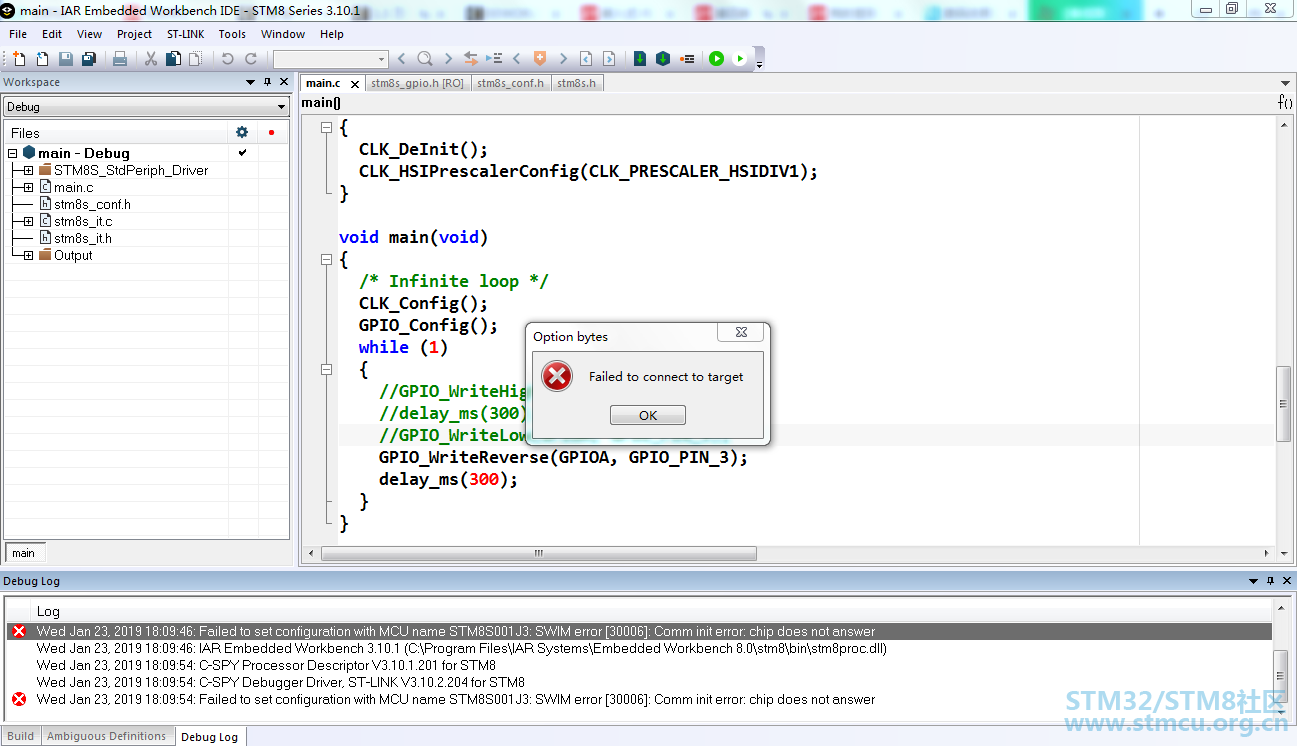Click the magnifier Find icon
This screenshot has width=1297, height=746.
pyautogui.click(x=425, y=59)
